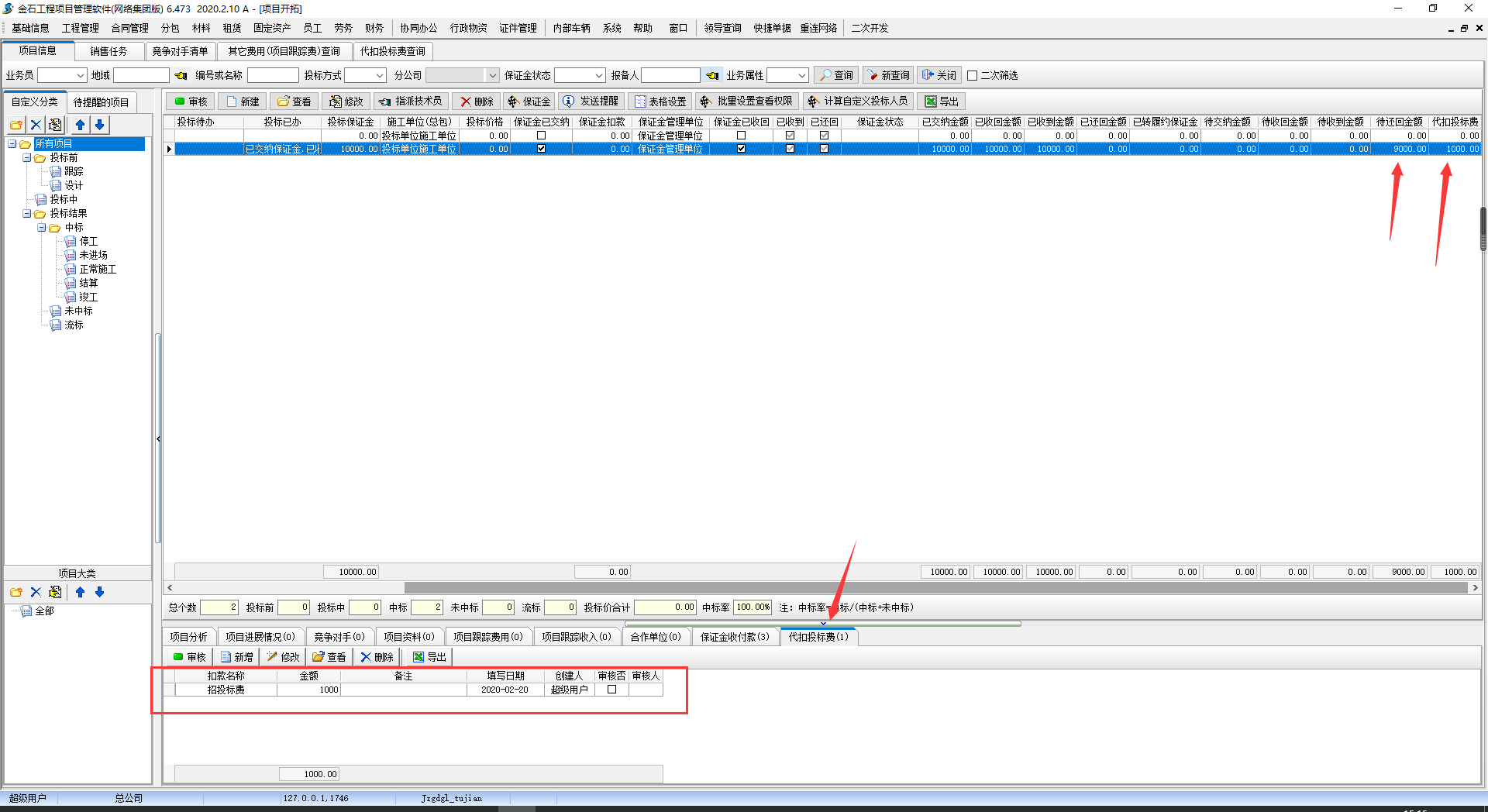Screen dimensions: 1488x812
Task: Enable the 二次筛选 checkbox
Action: 972,76
